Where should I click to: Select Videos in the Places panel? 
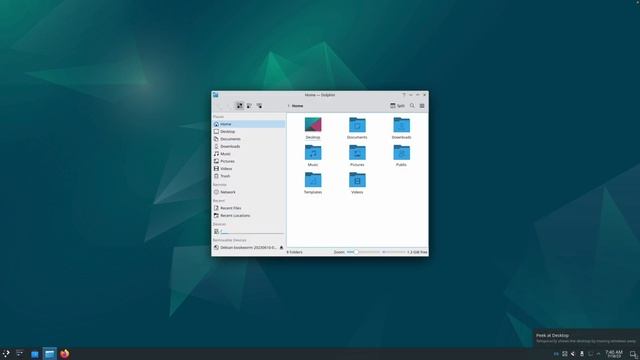coord(249,169)
